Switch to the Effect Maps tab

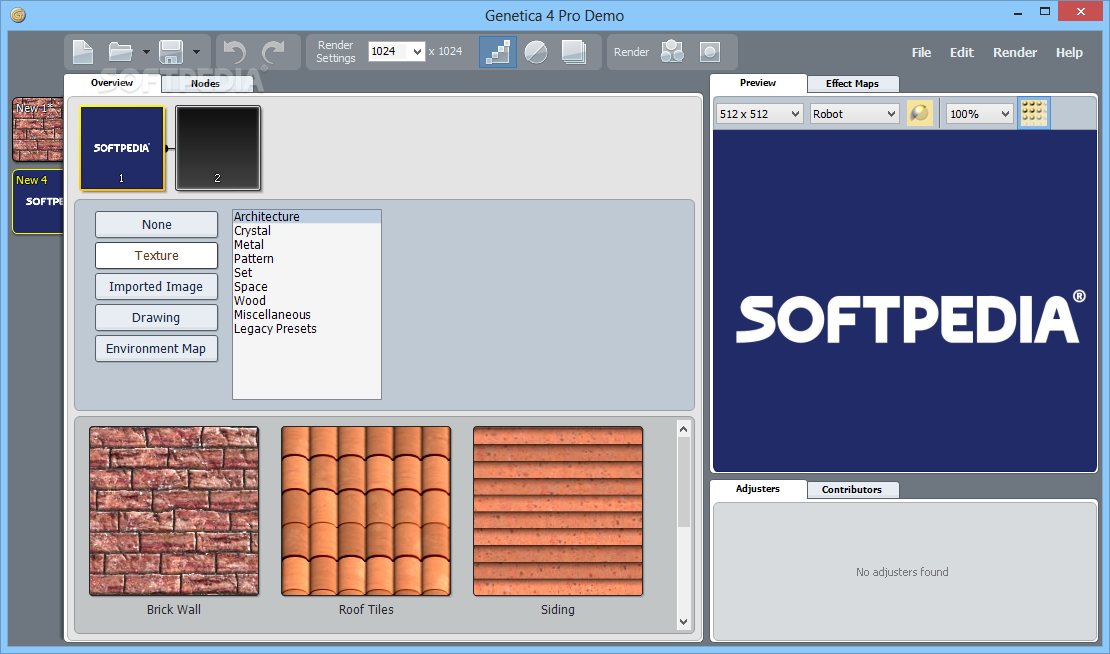tap(852, 84)
